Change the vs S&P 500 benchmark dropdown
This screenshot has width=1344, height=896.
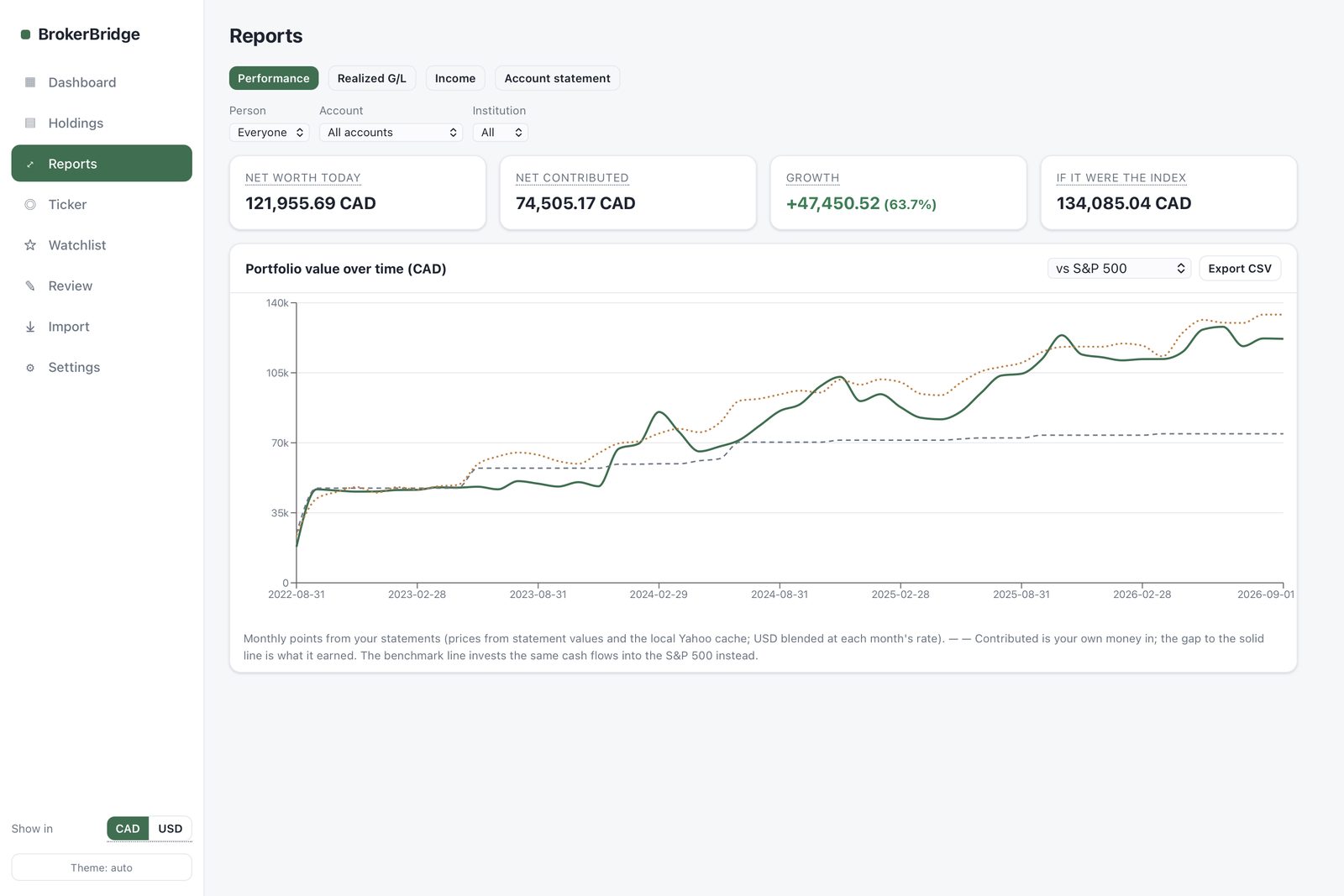point(1119,269)
